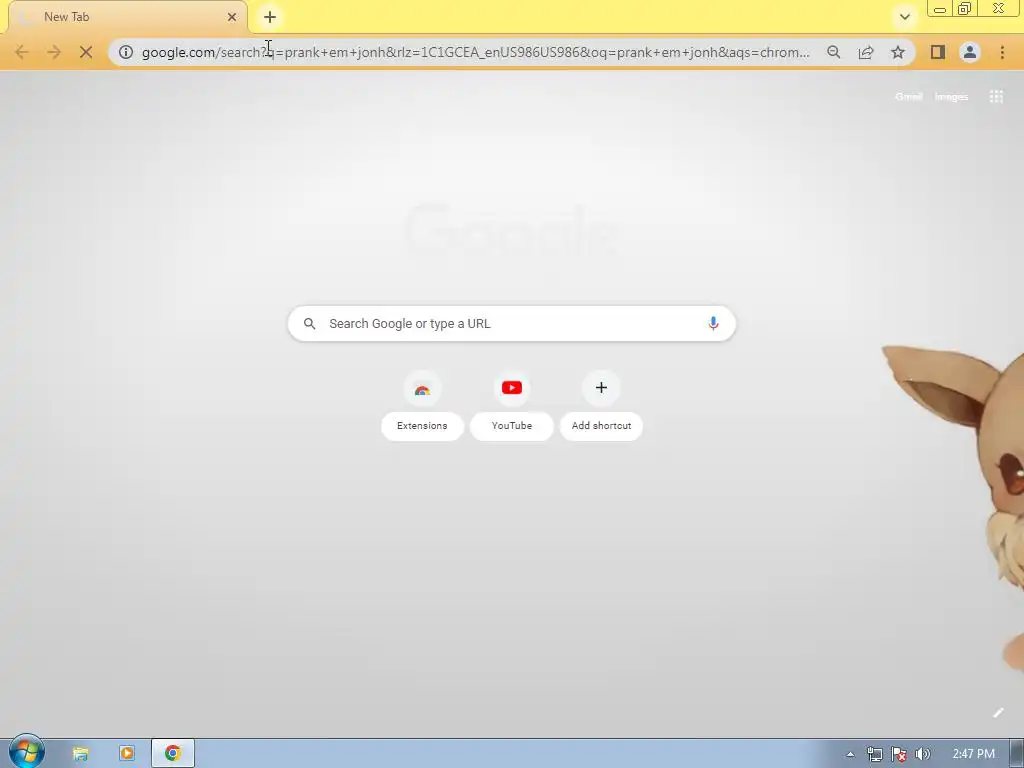
Task: Stop loading the page
Action: coord(86,52)
